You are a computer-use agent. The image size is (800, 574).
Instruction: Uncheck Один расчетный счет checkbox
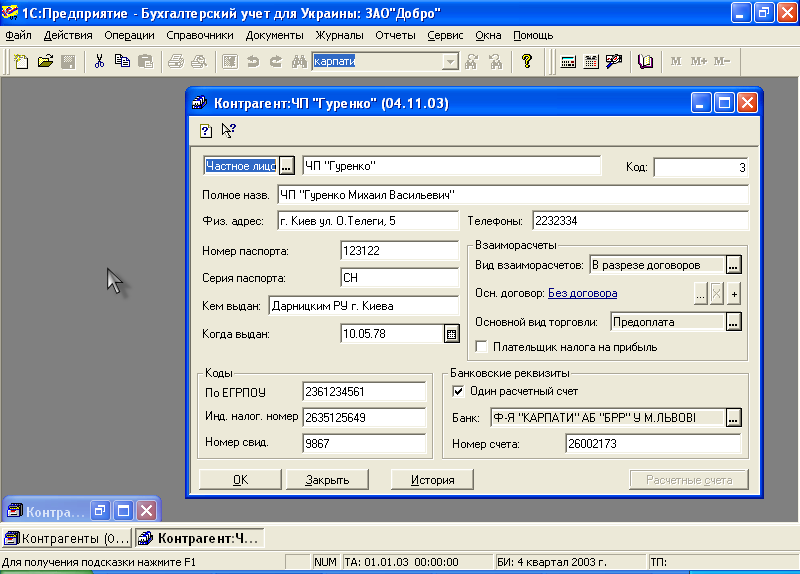[x=458, y=391]
